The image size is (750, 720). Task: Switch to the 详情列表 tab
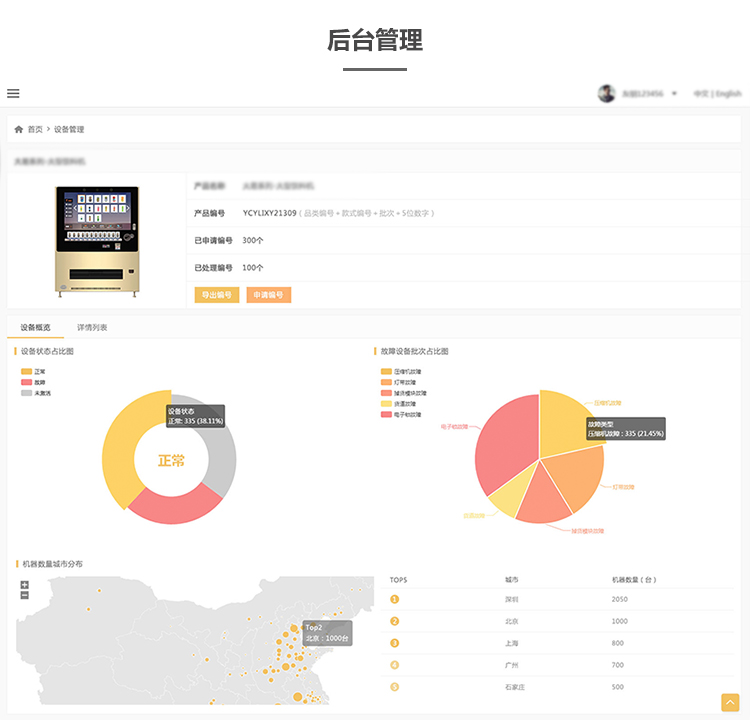[x=92, y=327]
